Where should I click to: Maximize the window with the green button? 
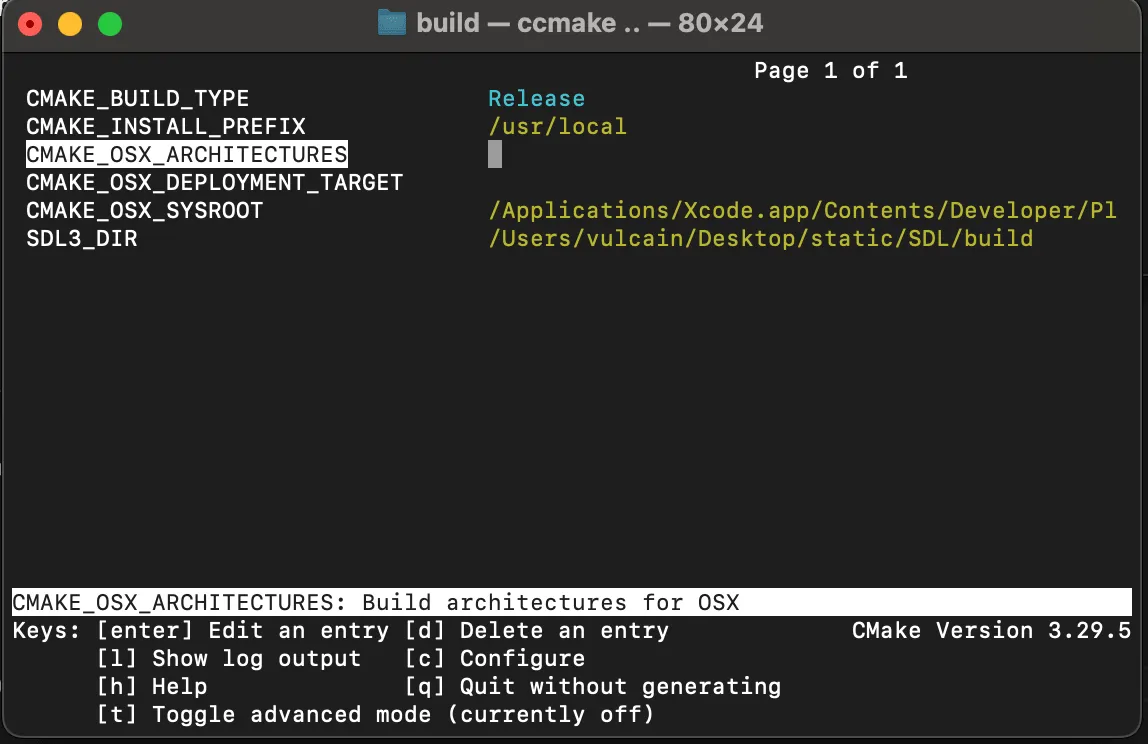pos(111,23)
